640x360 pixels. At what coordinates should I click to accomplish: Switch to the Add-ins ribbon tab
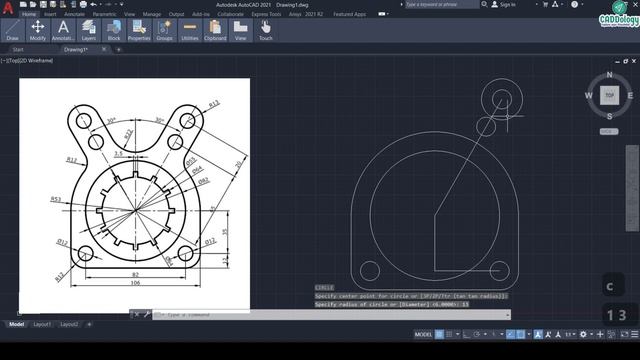pos(201,14)
